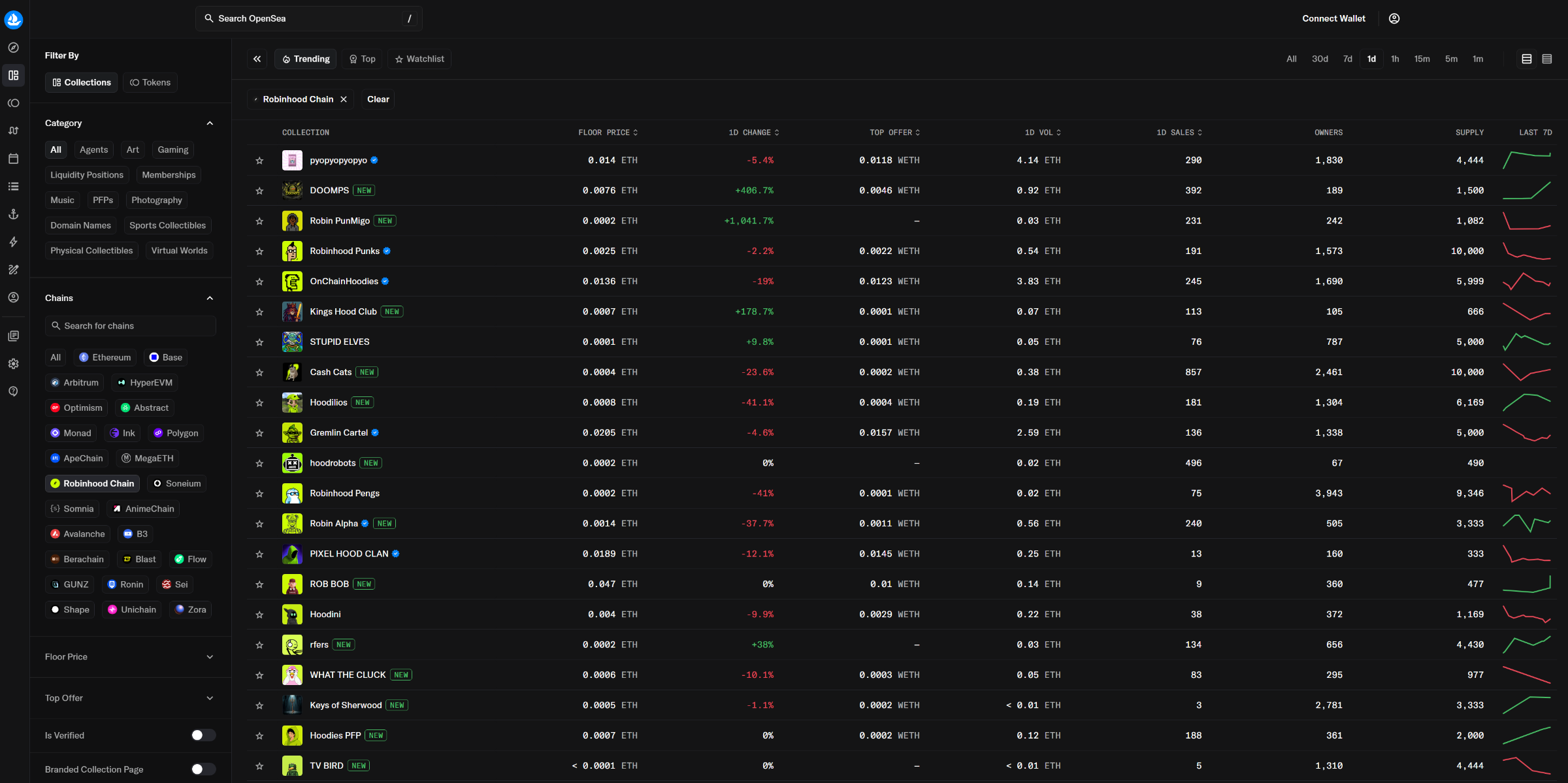This screenshot has height=783, width=1568.
Task: Click the Collections grid icon in sidebar
Action: click(14, 76)
